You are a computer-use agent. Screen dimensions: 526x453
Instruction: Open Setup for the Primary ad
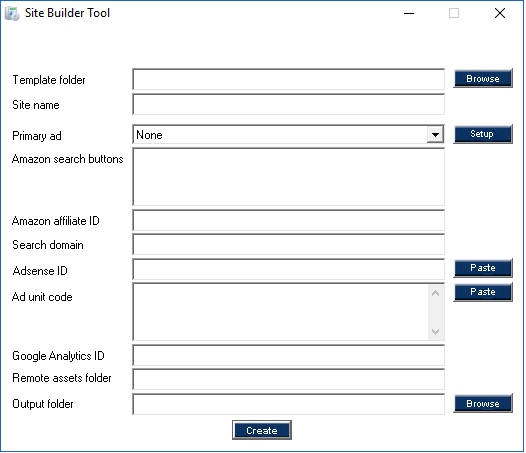click(x=483, y=134)
